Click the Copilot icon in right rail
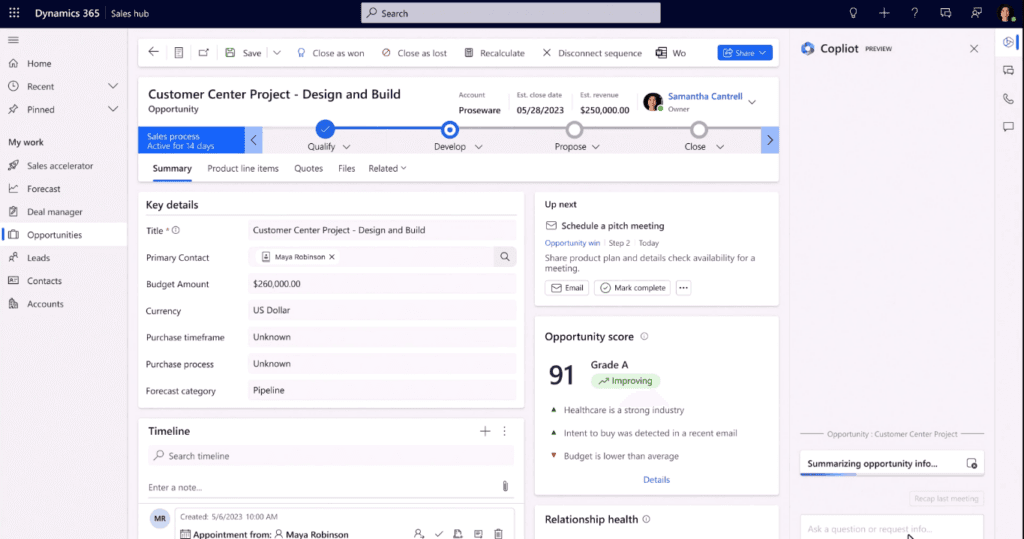 [x=1008, y=42]
